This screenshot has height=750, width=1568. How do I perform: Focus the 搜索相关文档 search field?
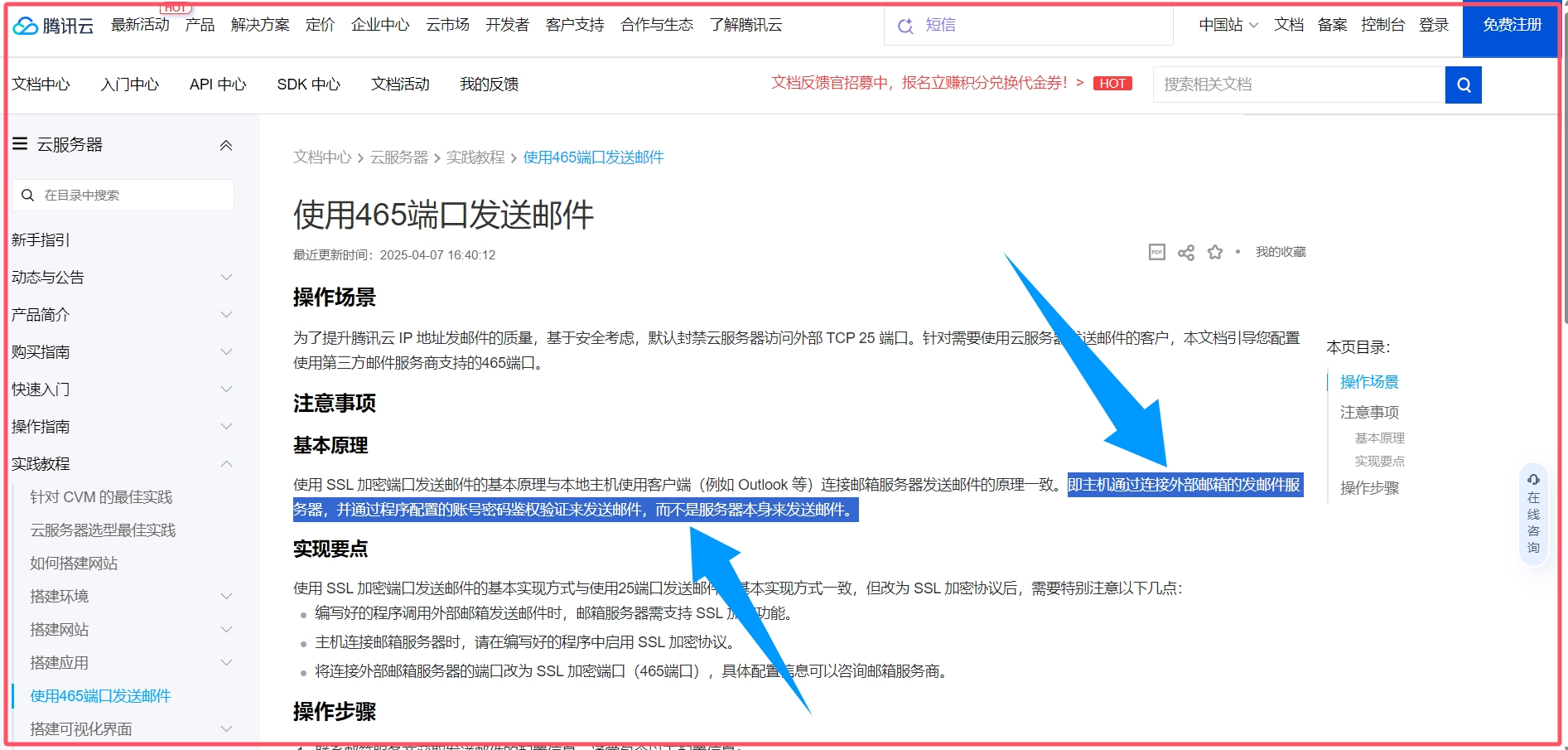tap(1299, 85)
